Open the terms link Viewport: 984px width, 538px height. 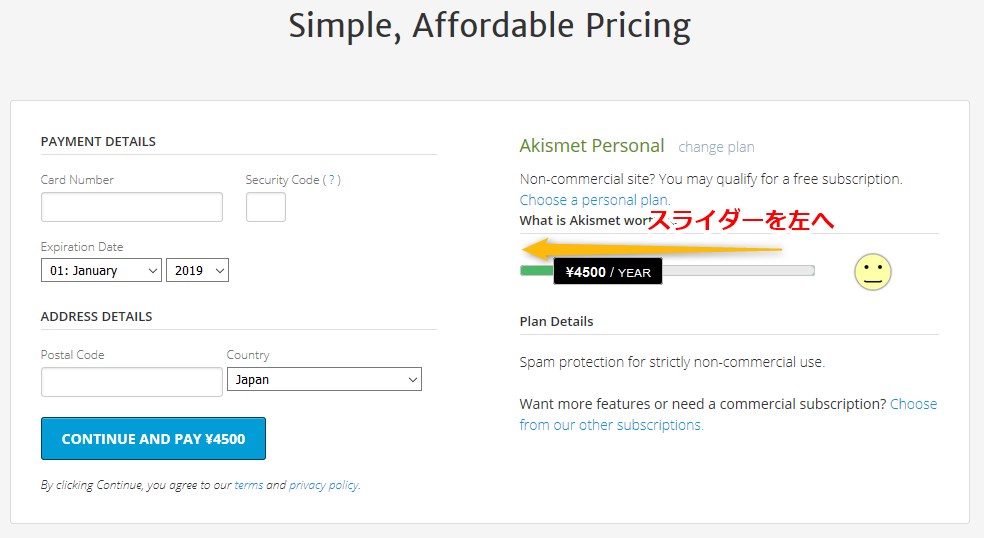pos(248,485)
